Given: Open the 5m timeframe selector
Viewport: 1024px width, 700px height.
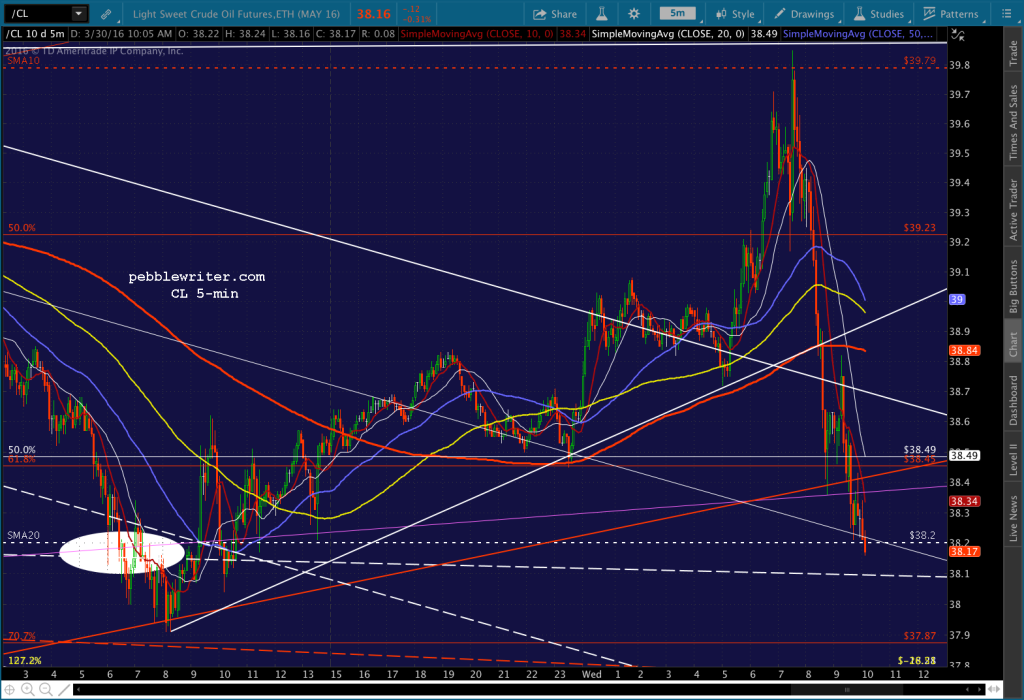Looking at the screenshot, I should coord(677,13).
